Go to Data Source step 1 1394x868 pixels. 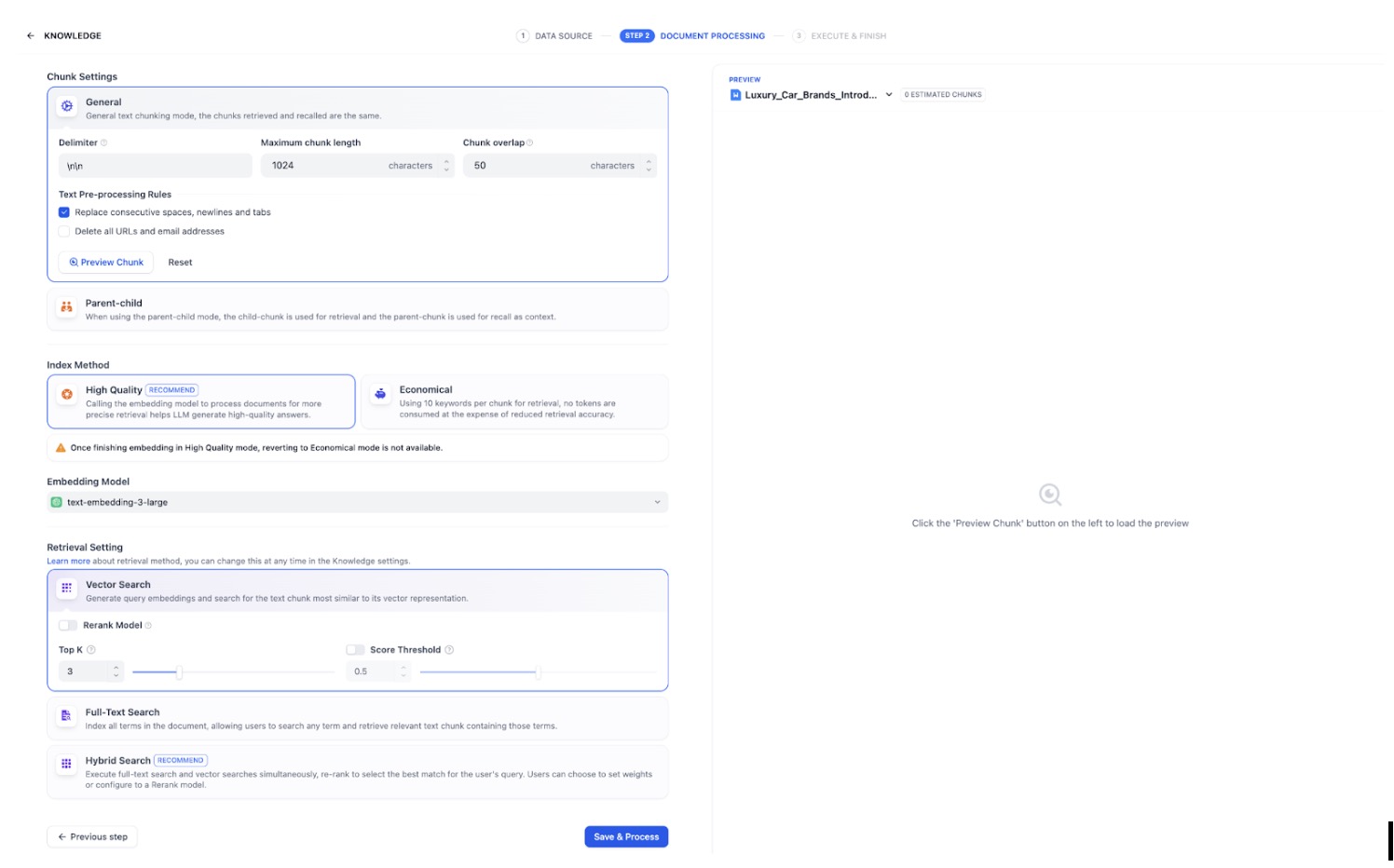[x=555, y=36]
